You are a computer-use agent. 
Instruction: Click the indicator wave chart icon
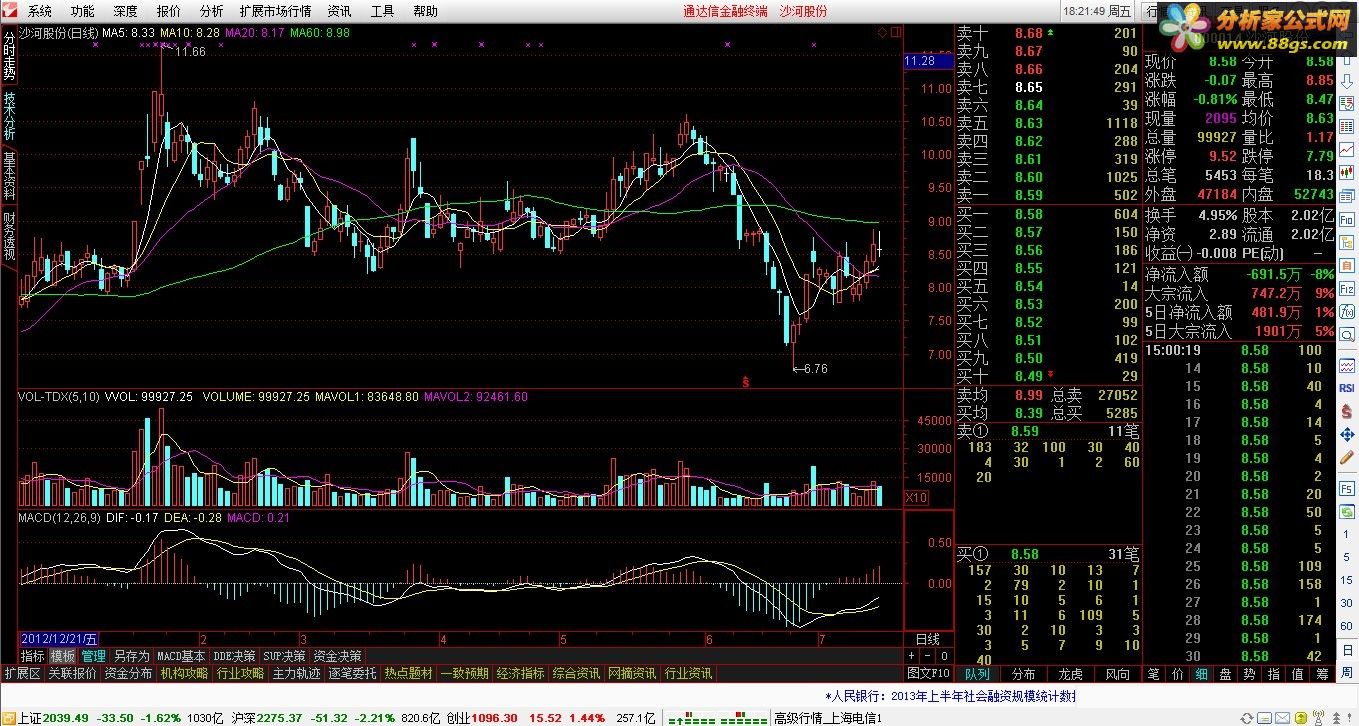point(1347,365)
